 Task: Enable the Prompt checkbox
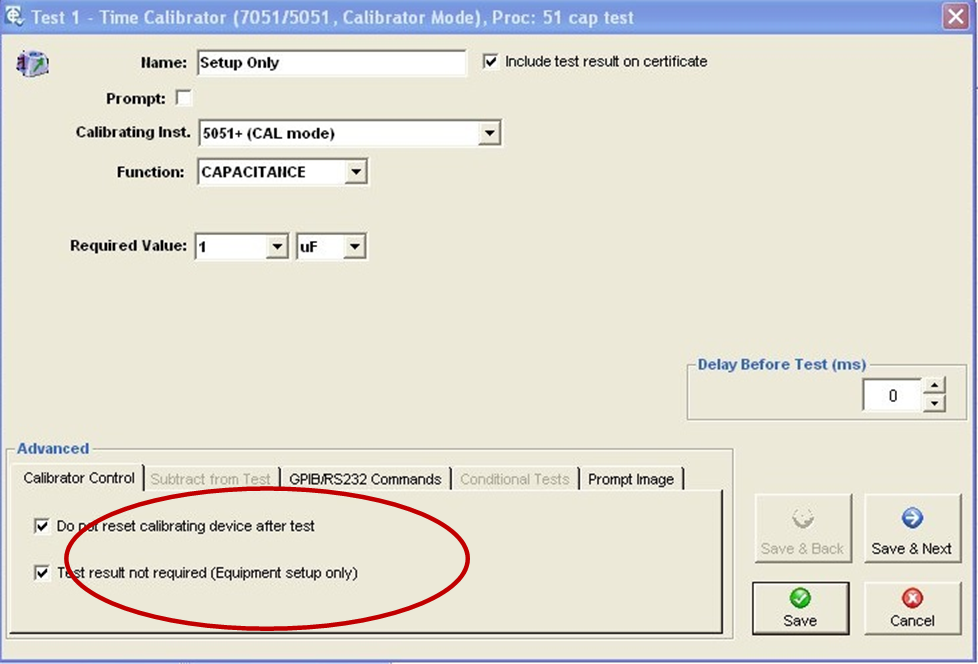(183, 98)
